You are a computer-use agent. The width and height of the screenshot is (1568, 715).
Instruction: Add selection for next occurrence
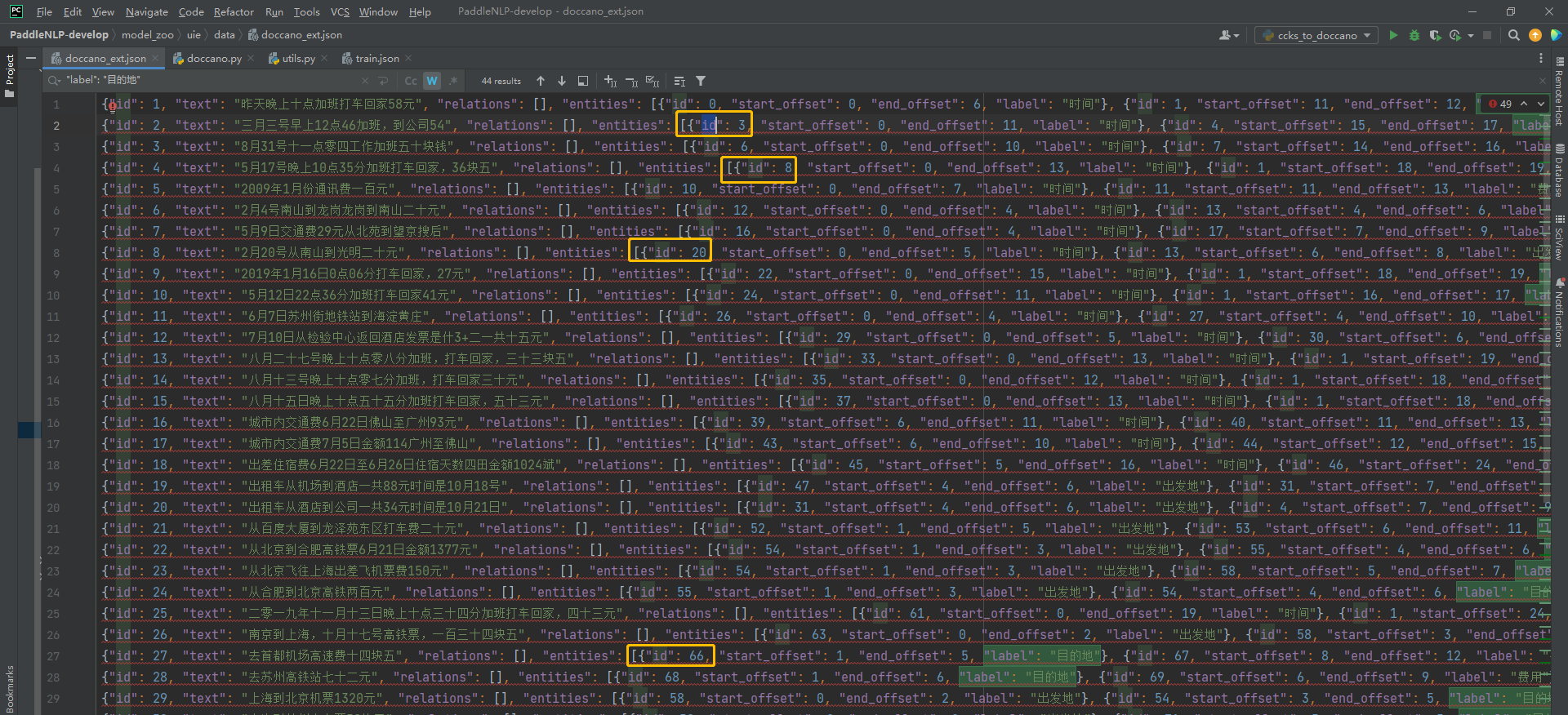[610, 81]
